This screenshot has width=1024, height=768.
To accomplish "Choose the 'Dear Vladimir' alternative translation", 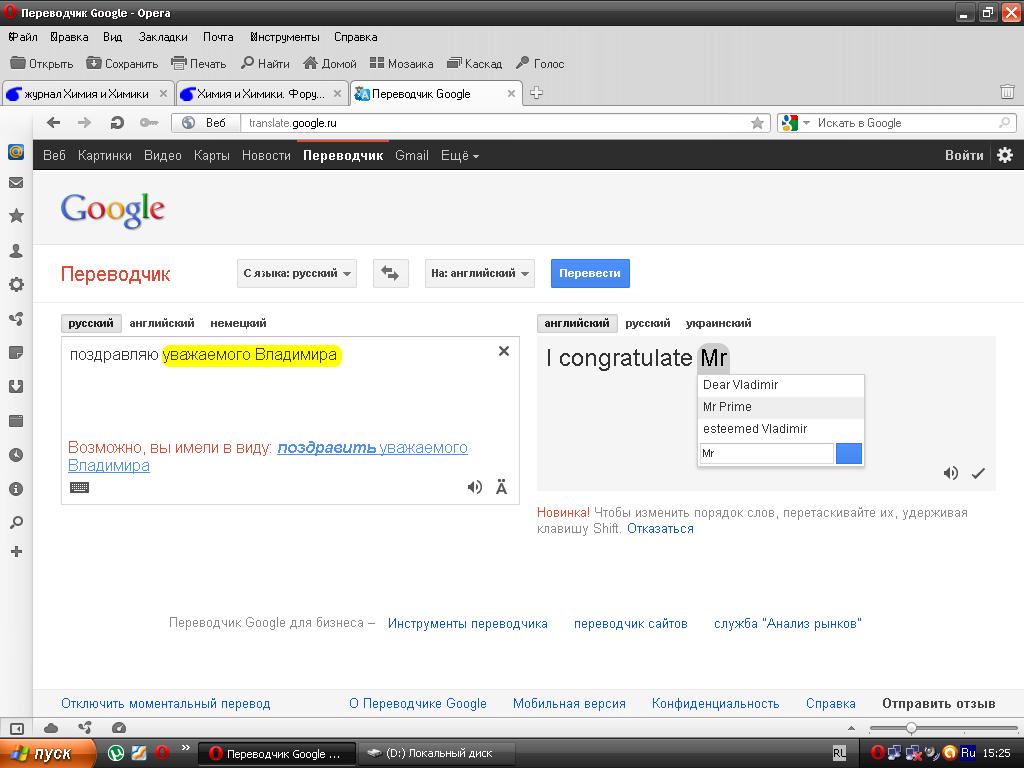I will tap(740, 385).
